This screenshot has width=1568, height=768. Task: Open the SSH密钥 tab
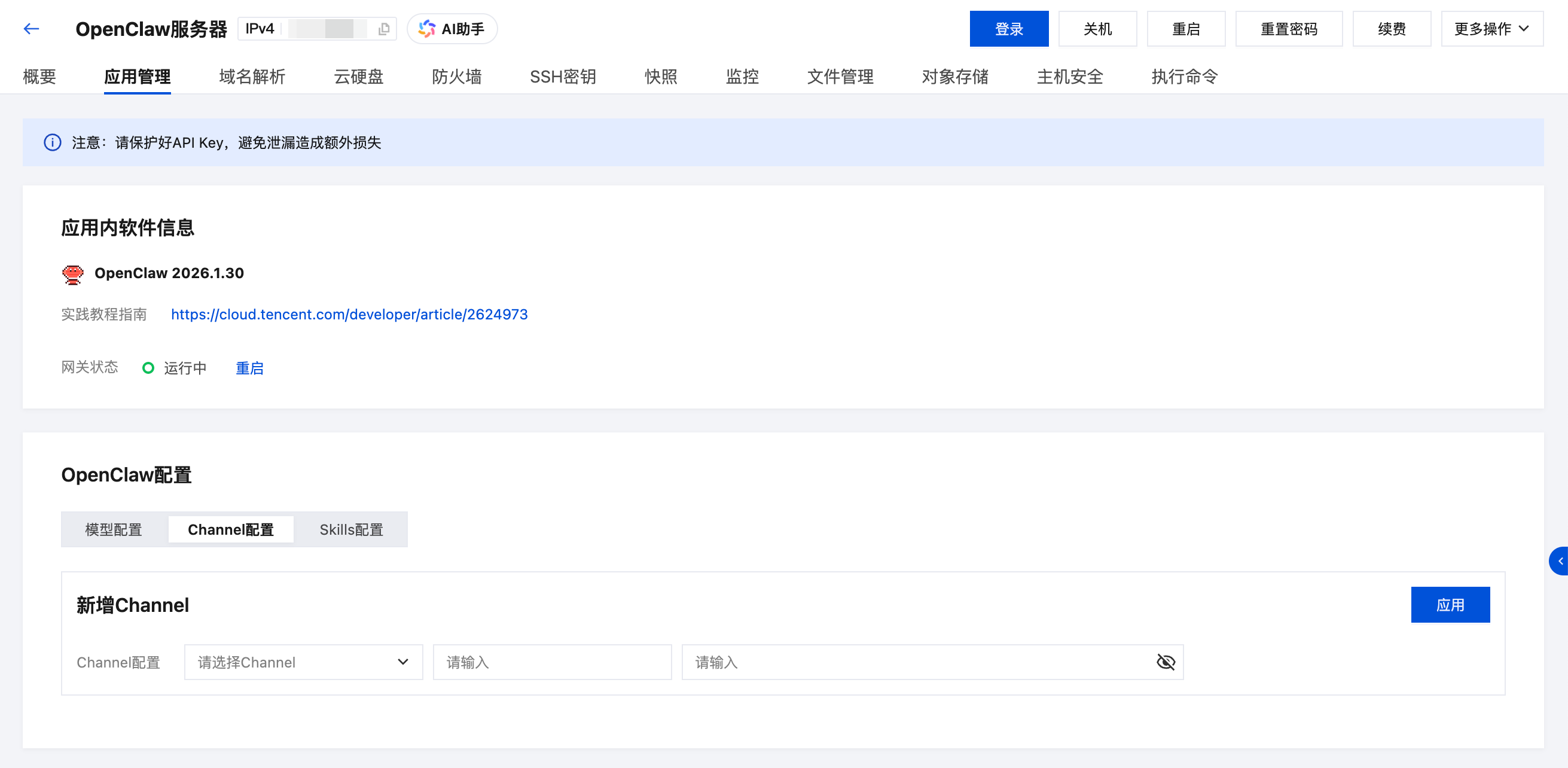click(562, 77)
